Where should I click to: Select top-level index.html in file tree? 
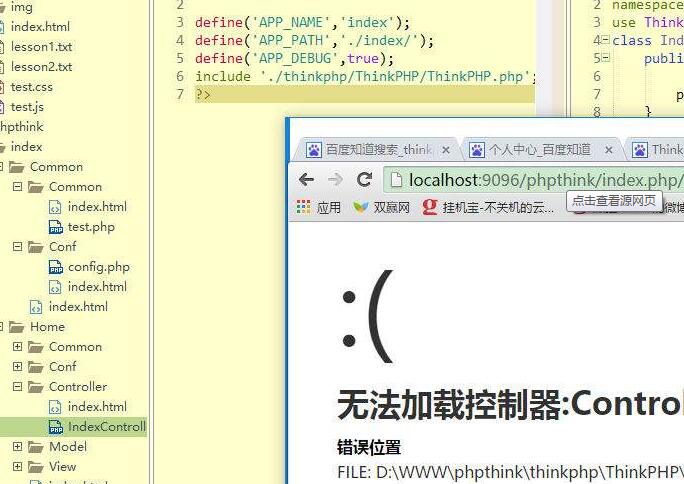(x=40, y=27)
